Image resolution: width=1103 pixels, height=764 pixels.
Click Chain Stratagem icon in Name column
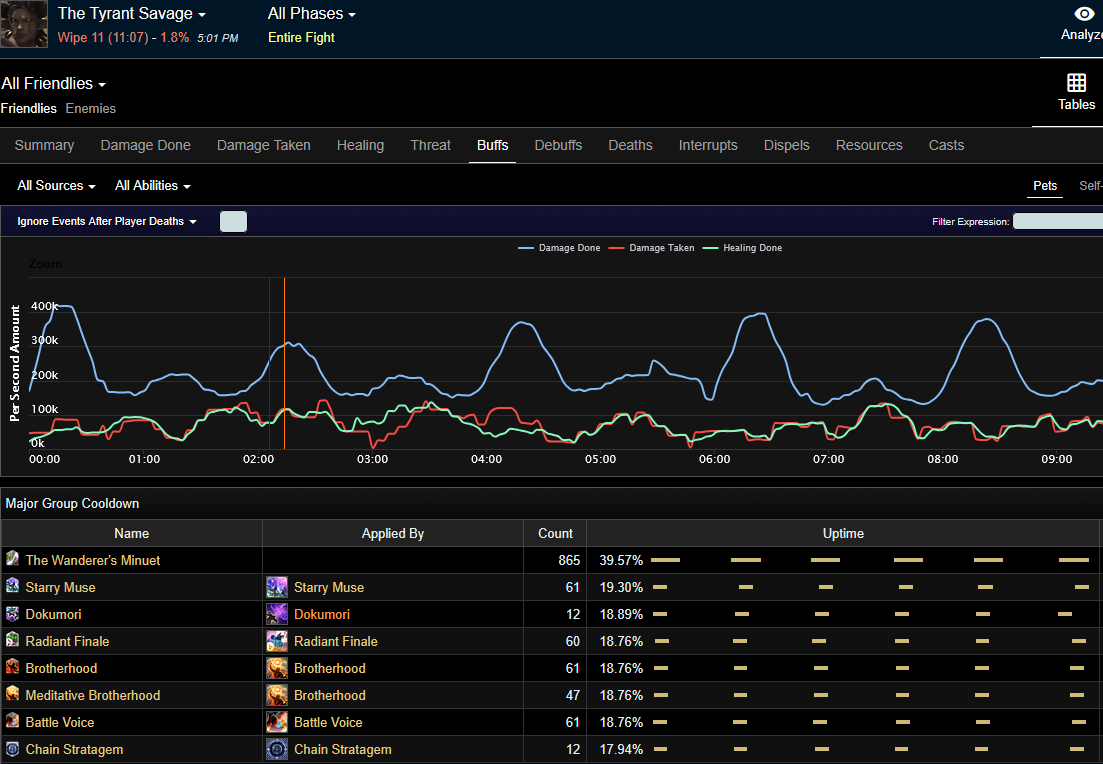click(13, 749)
